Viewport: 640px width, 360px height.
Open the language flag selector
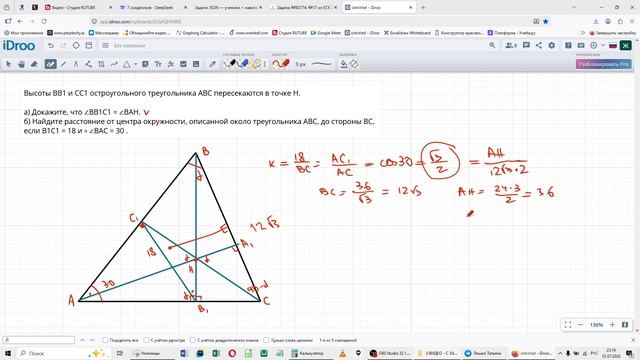613,46
